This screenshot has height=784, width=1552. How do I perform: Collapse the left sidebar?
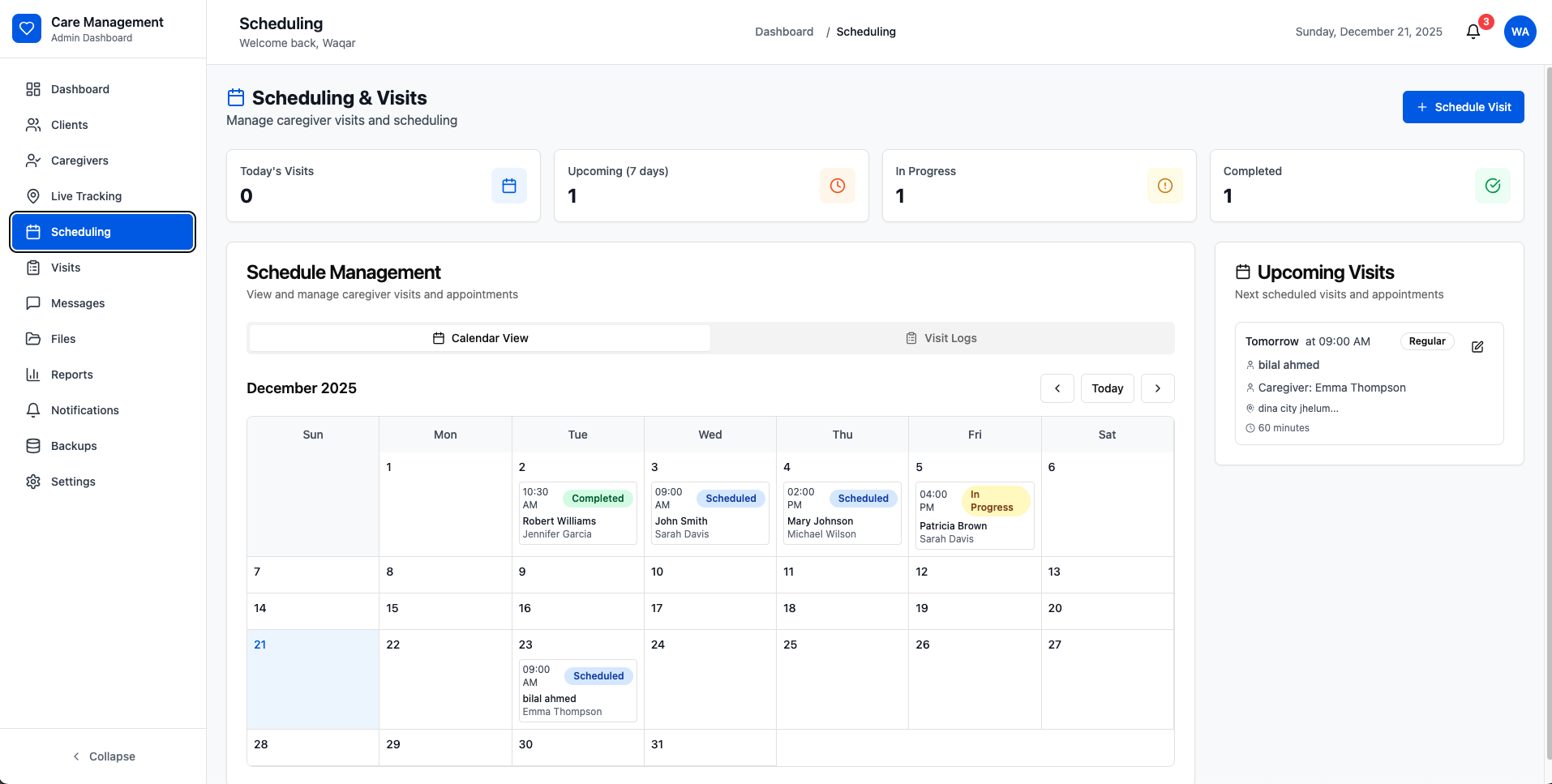pos(104,756)
